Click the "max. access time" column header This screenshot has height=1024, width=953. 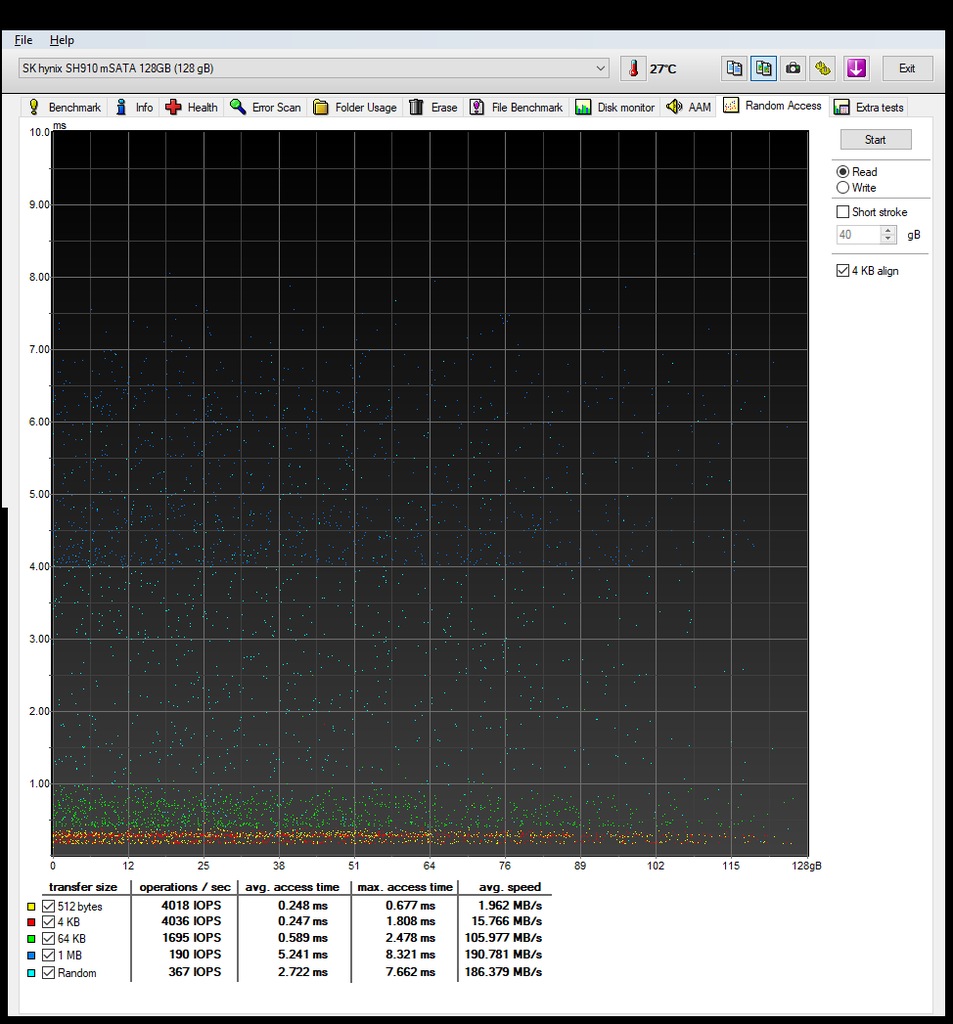(x=405, y=887)
